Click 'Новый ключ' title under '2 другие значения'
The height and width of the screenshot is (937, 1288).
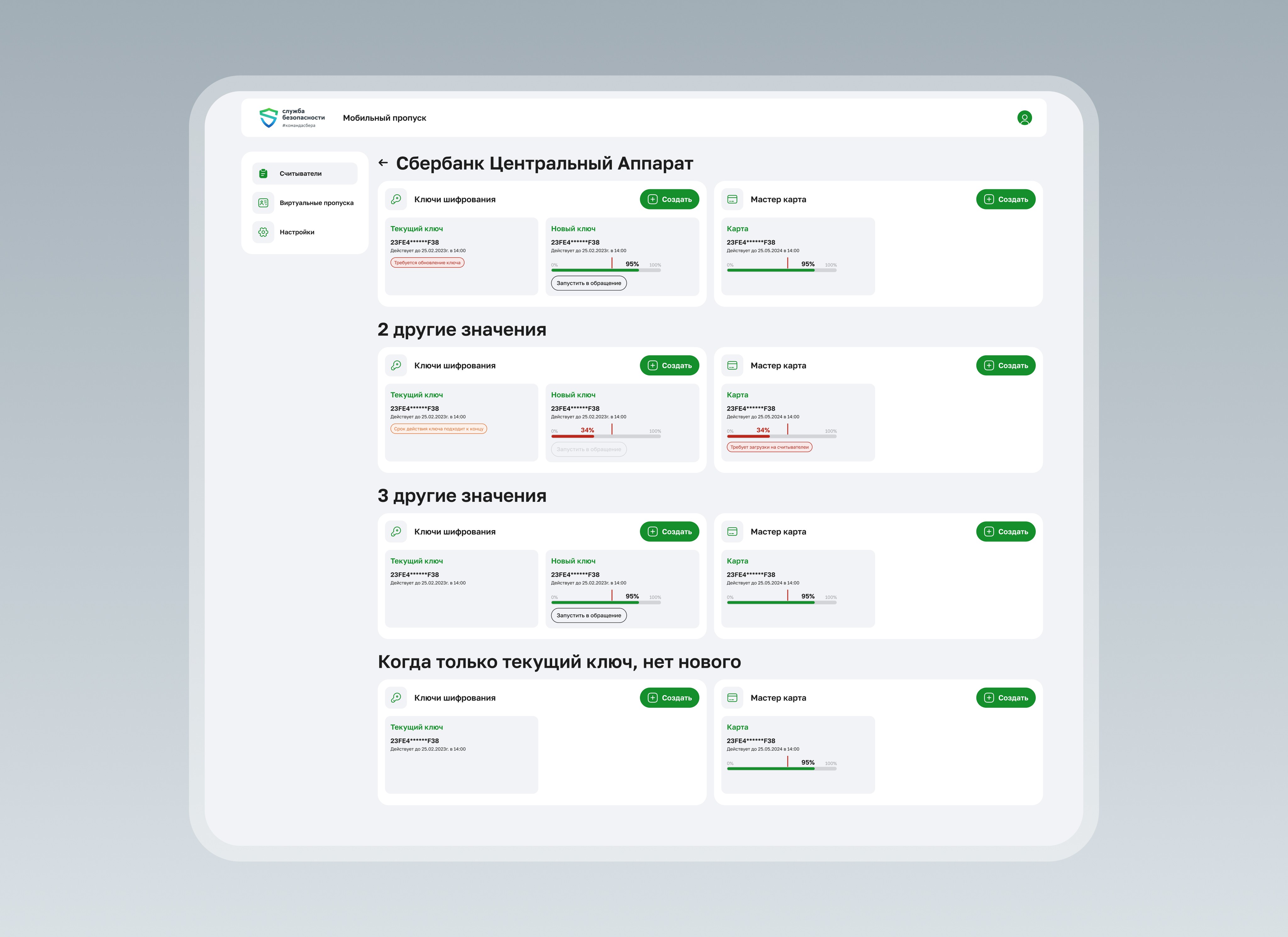[573, 395]
